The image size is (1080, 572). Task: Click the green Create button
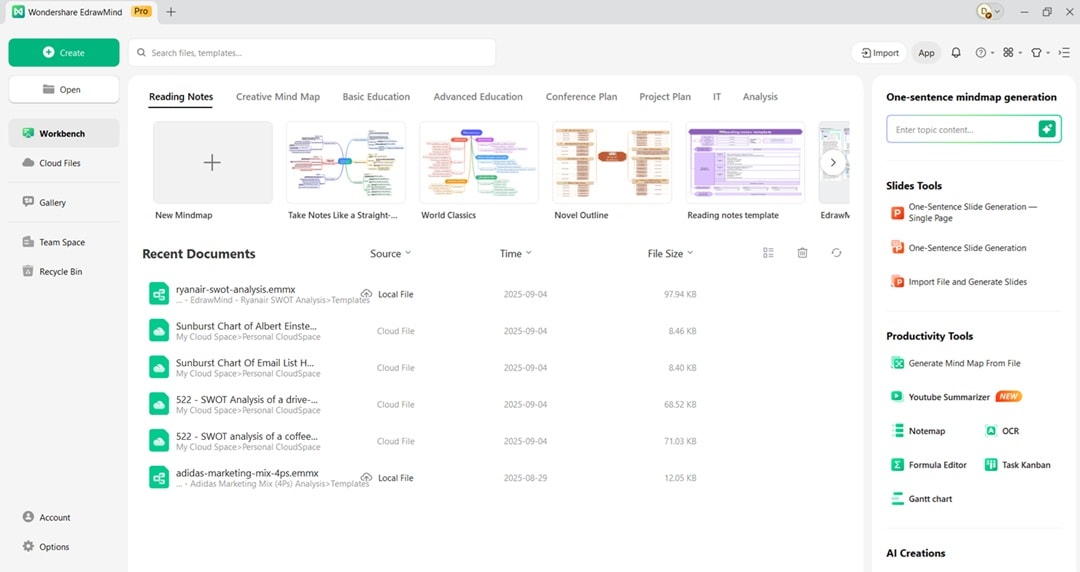click(x=63, y=52)
